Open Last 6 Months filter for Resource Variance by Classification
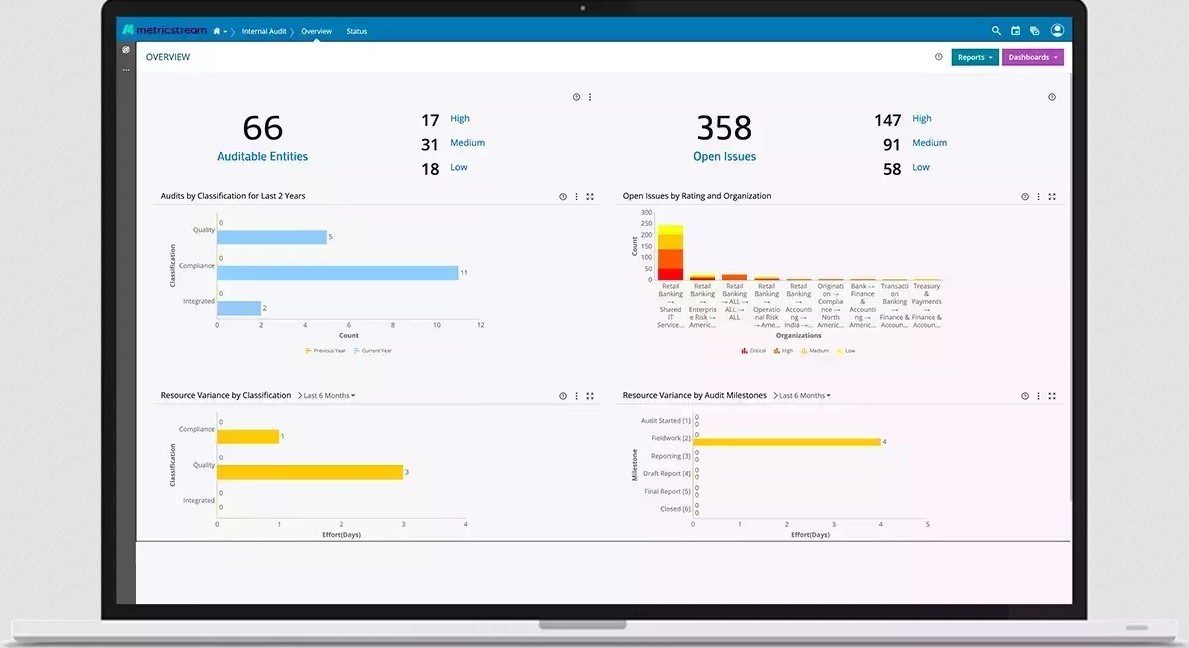The image size is (1189, 648). pos(327,396)
